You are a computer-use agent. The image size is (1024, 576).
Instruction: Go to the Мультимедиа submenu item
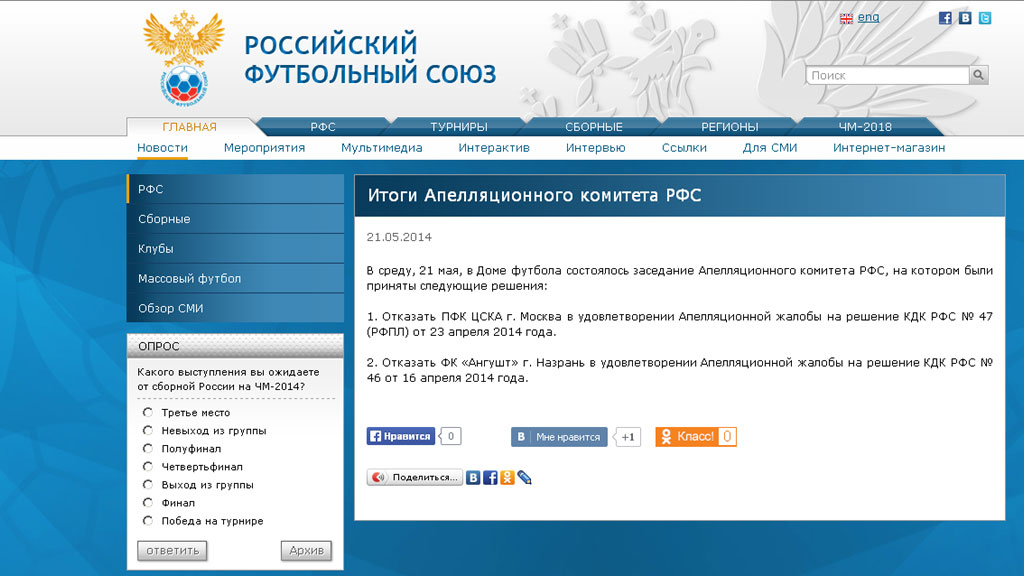[381, 148]
